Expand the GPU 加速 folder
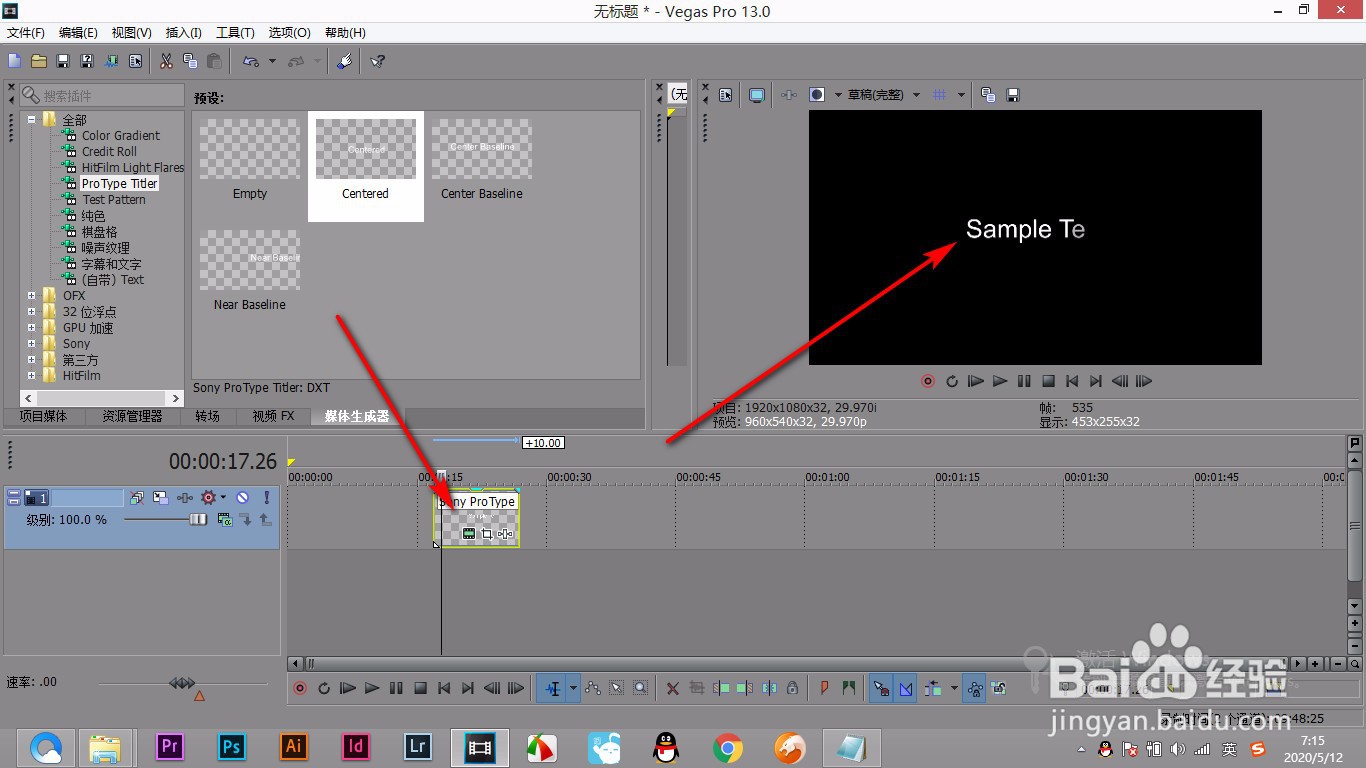1366x768 pixels. coord(32,328)
